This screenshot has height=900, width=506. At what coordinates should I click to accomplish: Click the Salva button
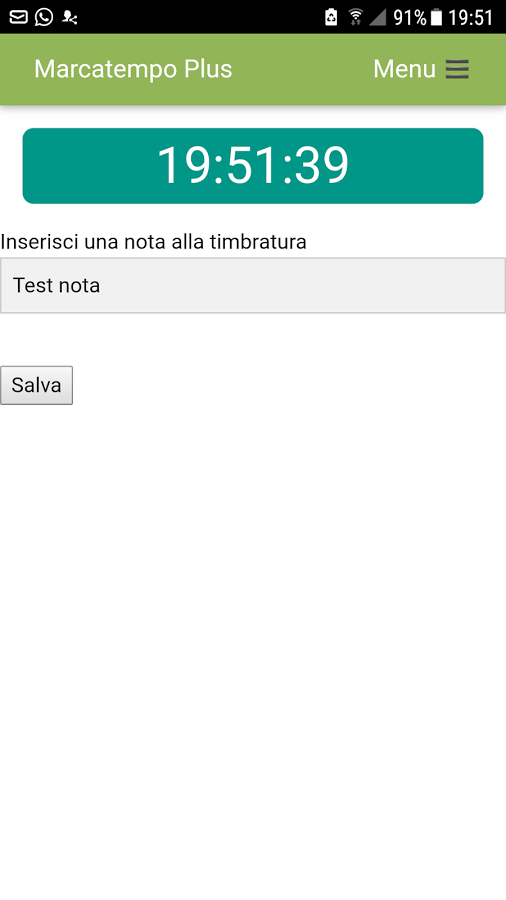[x=36, y=385]
